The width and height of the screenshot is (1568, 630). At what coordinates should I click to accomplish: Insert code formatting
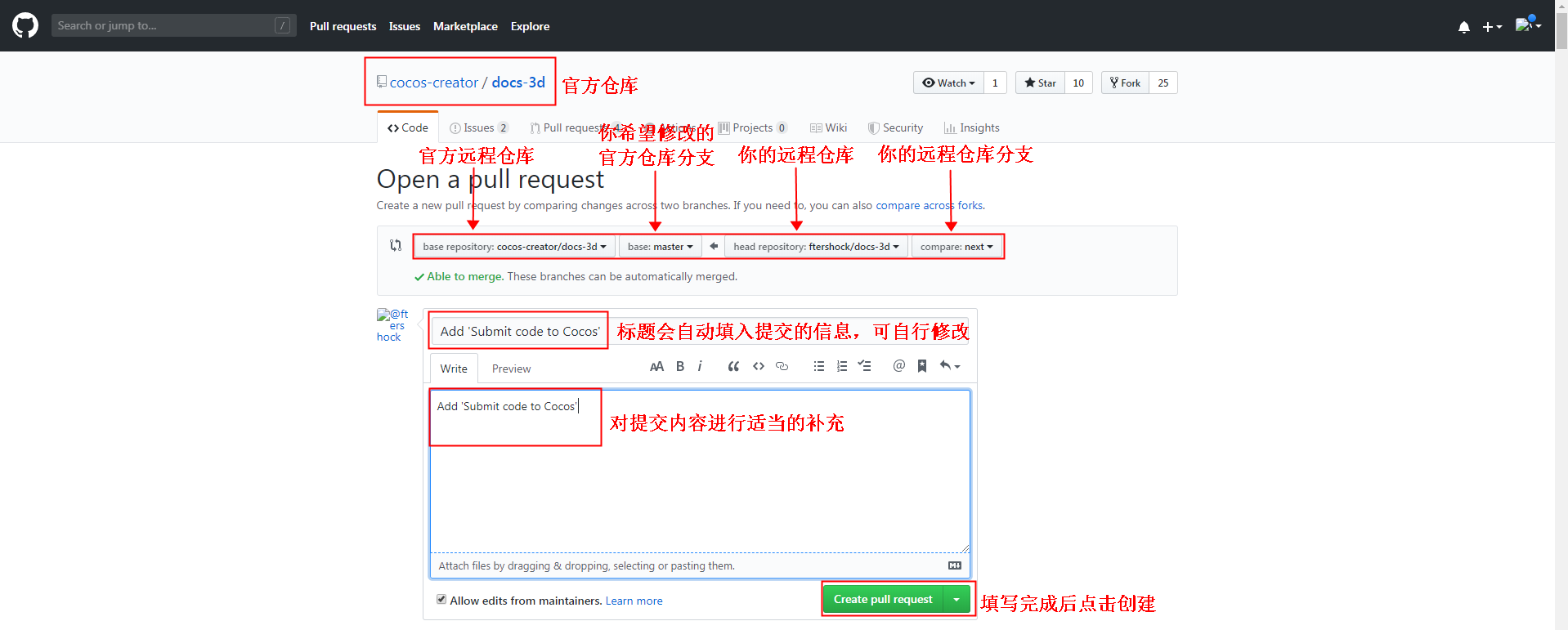[759, 366]
